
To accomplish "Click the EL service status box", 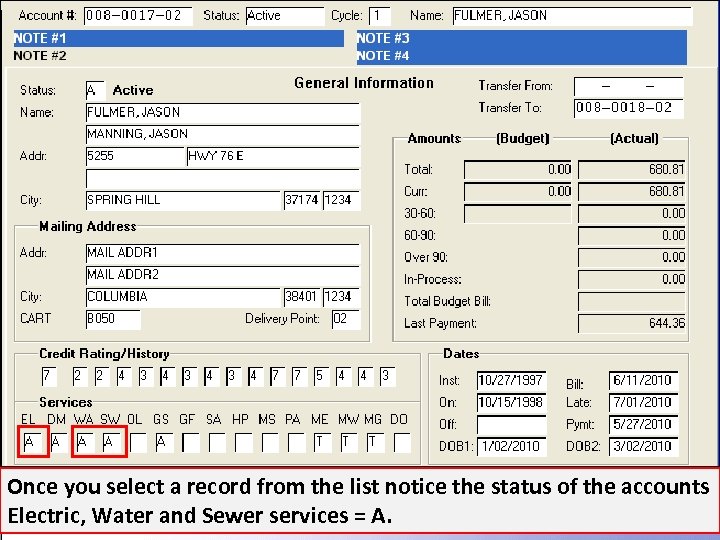I will pyautogui.click(x=32, y=443).
